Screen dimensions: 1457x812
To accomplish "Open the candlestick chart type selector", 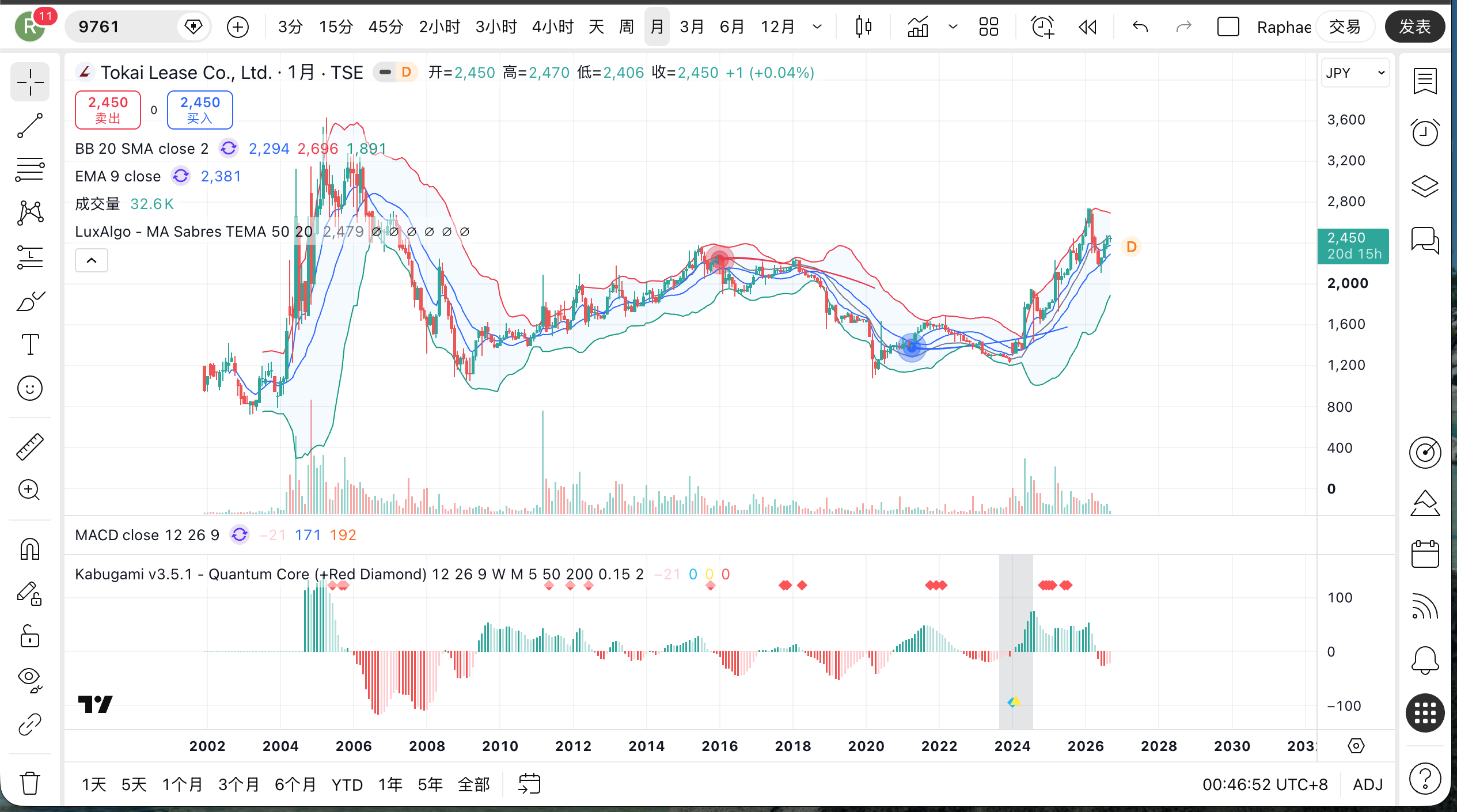I will (x=863, y=27).
